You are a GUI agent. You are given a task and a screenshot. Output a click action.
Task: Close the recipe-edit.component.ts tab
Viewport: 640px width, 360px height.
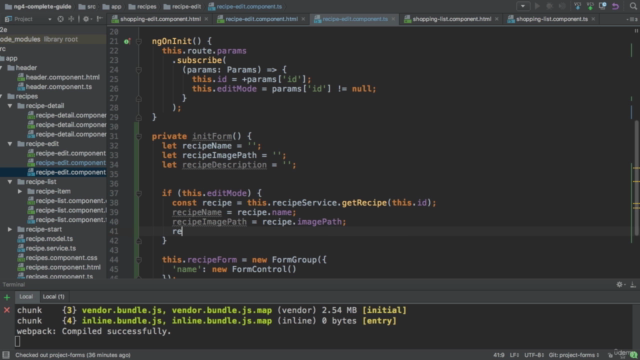393,19
